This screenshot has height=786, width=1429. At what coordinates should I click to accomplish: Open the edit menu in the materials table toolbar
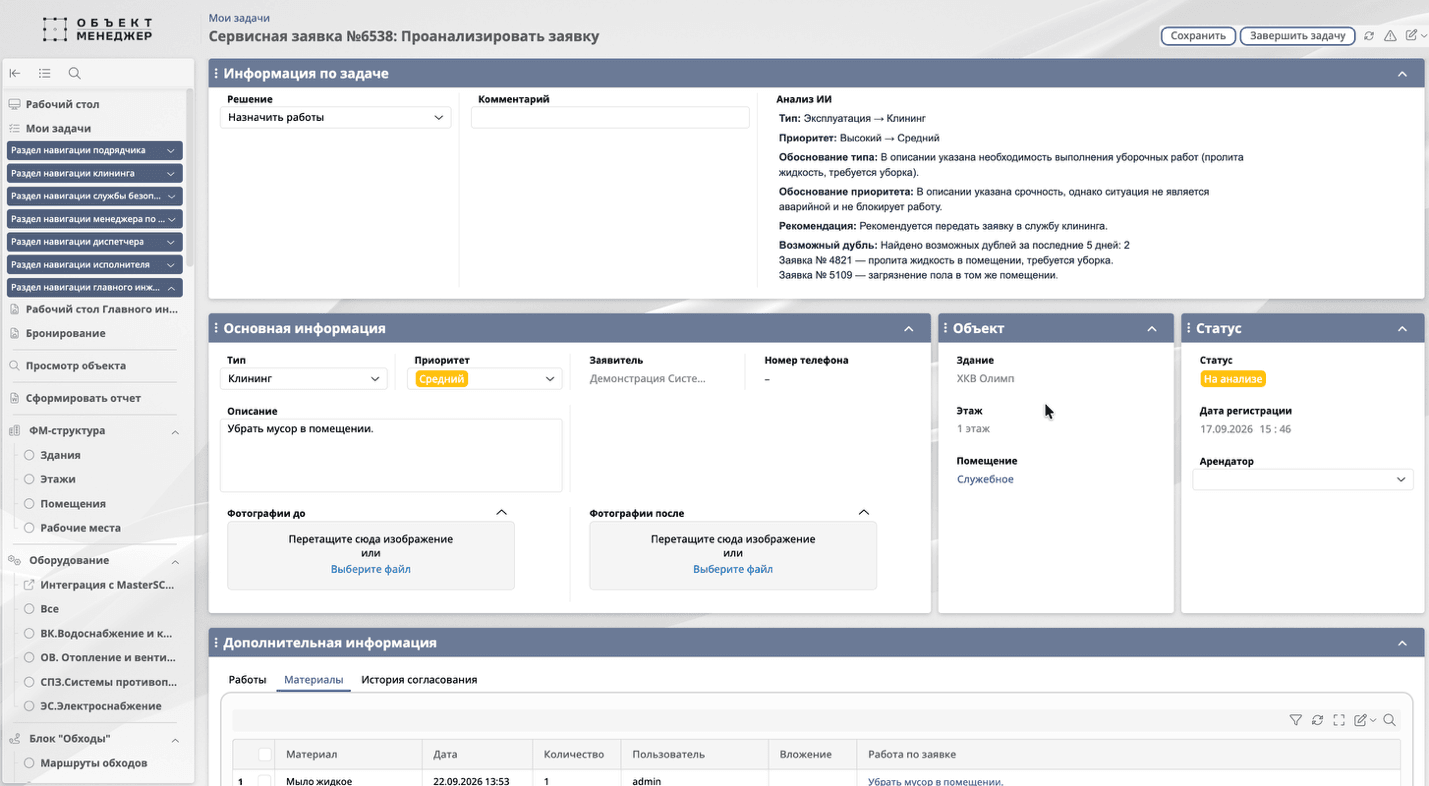1364,720
